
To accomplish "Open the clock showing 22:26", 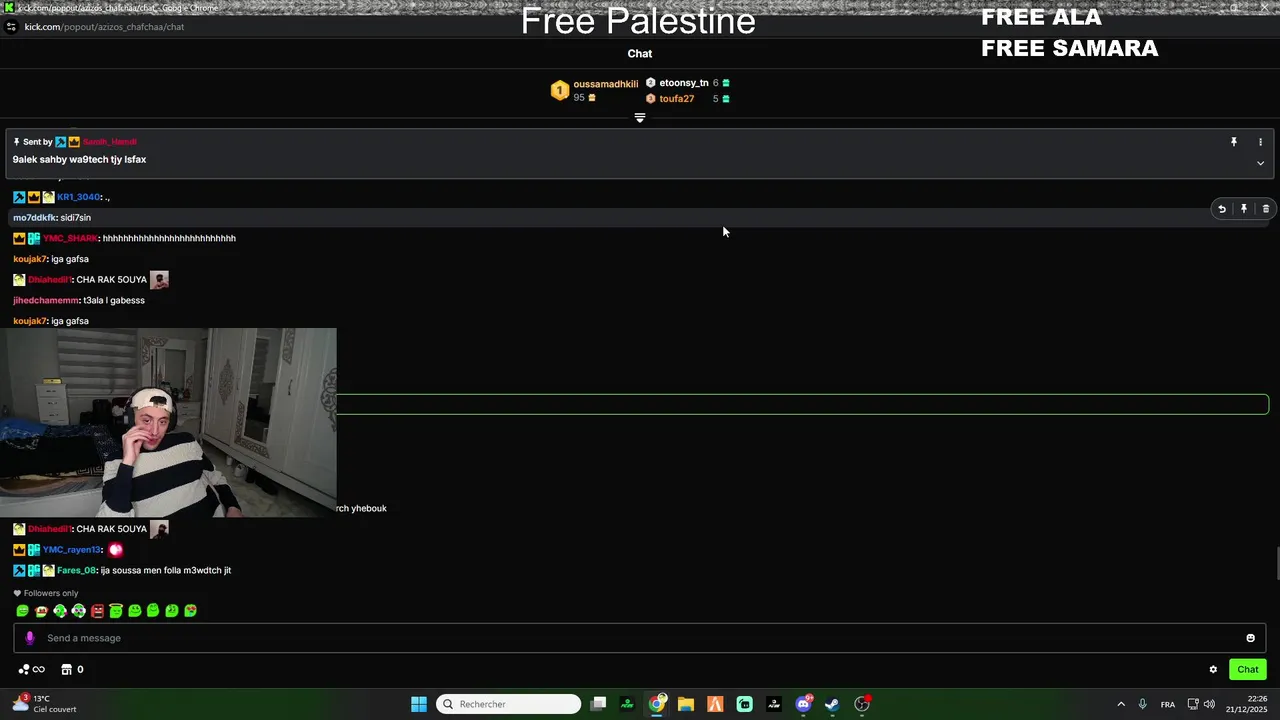I will 1249,704.
